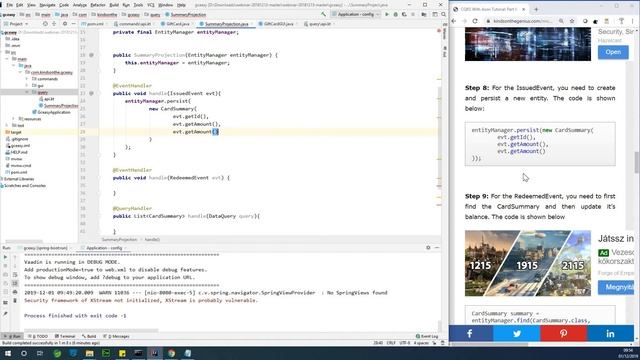Screen dimensions: 640x360
Task: Click the CRLF line separator in status bar
Action: pos(391,343)
